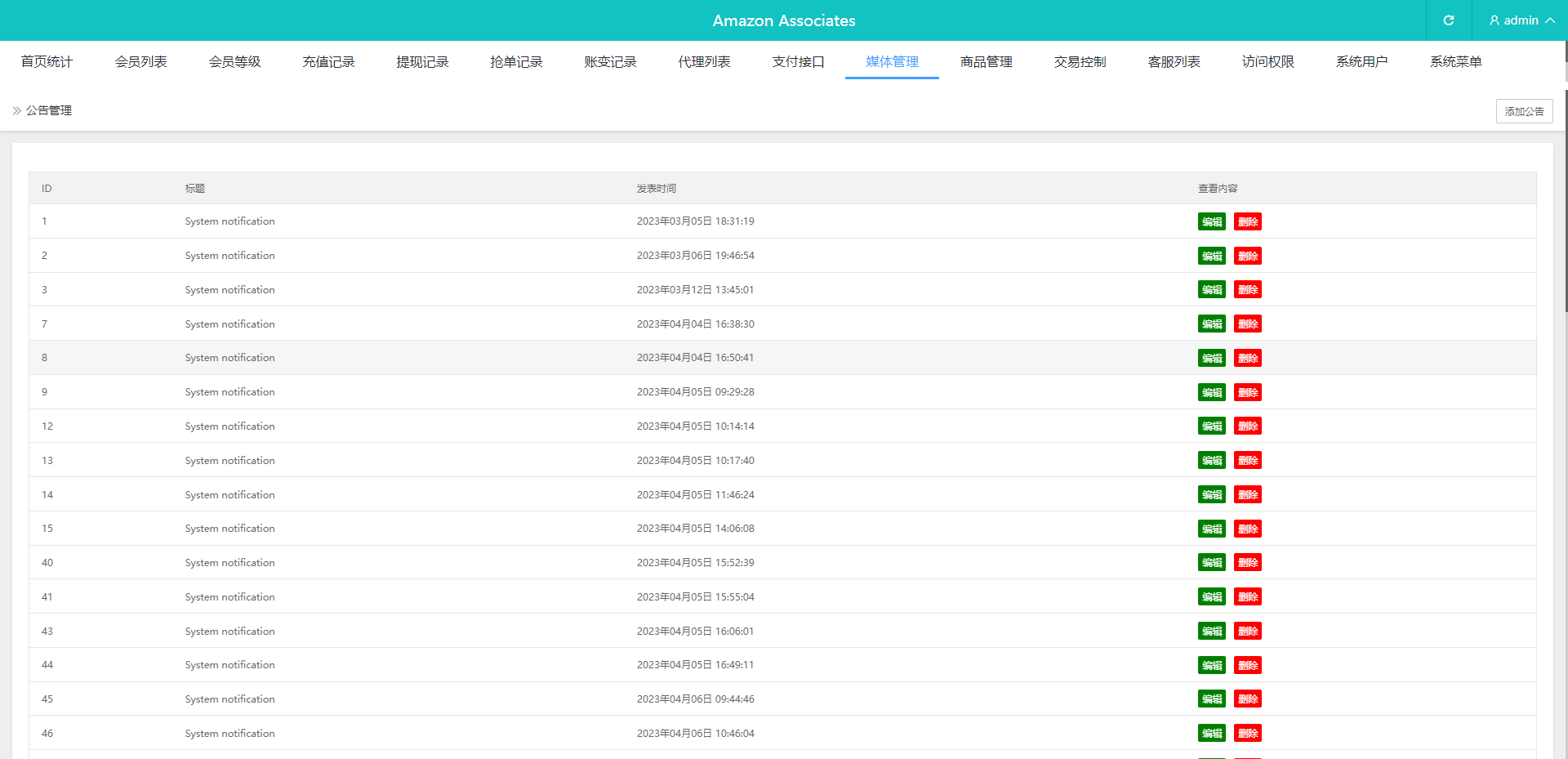This screenshot has height=759, width=1568.
Task: Edit the notification with ID 40
Action: [1211, 563]
